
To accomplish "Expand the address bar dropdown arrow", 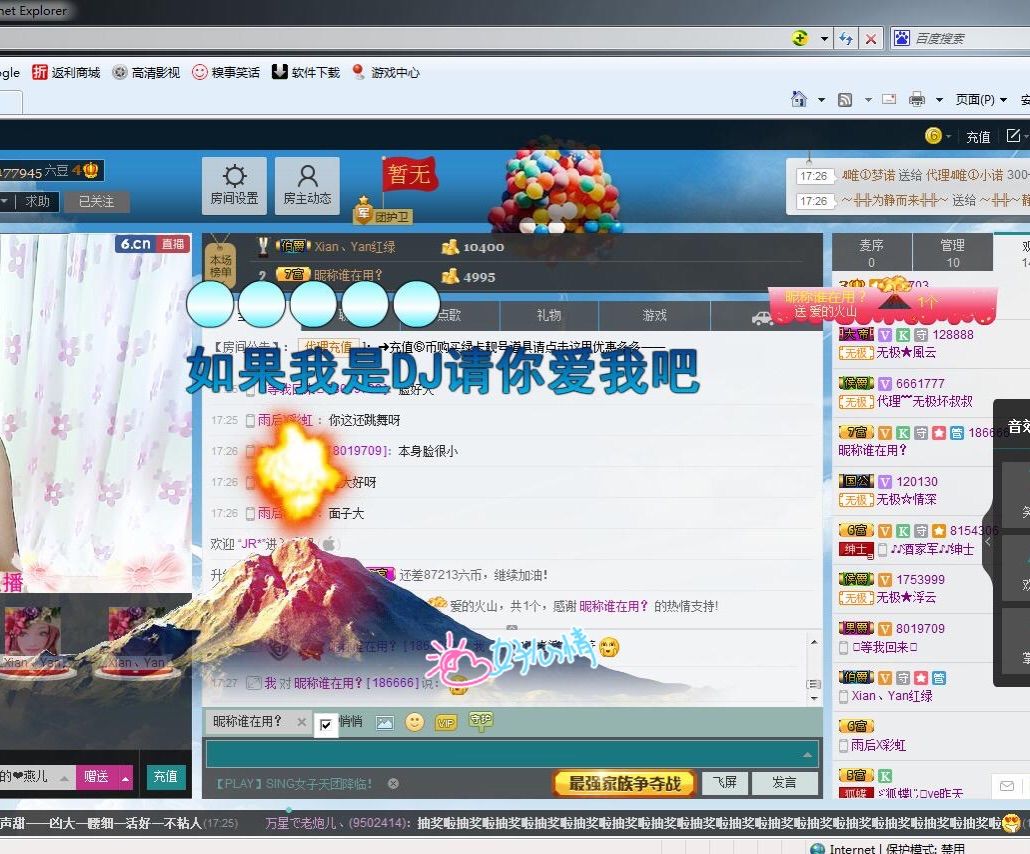I will point(824,39).
